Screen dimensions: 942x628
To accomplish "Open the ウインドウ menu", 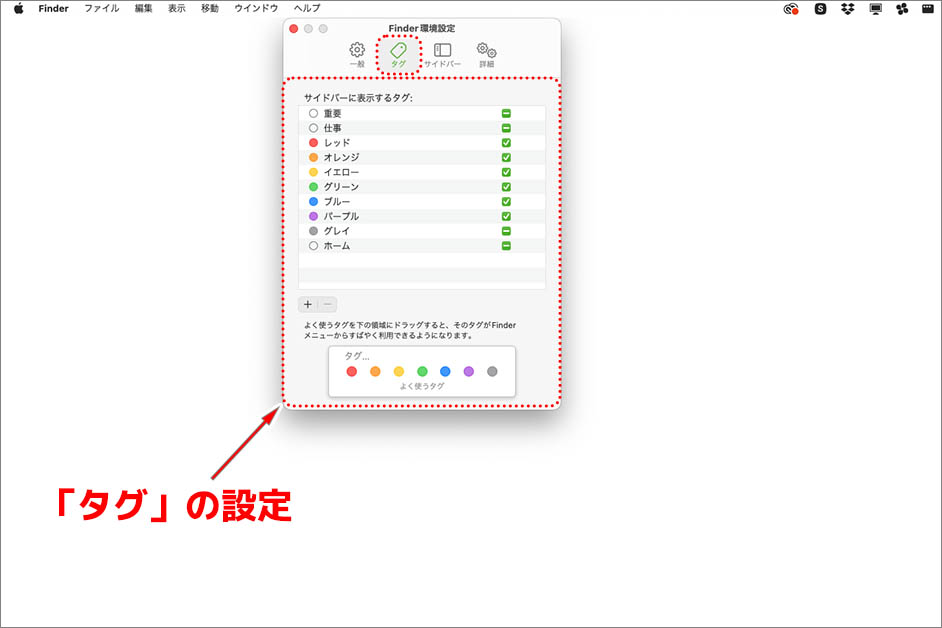I will (x=256, y=8).
